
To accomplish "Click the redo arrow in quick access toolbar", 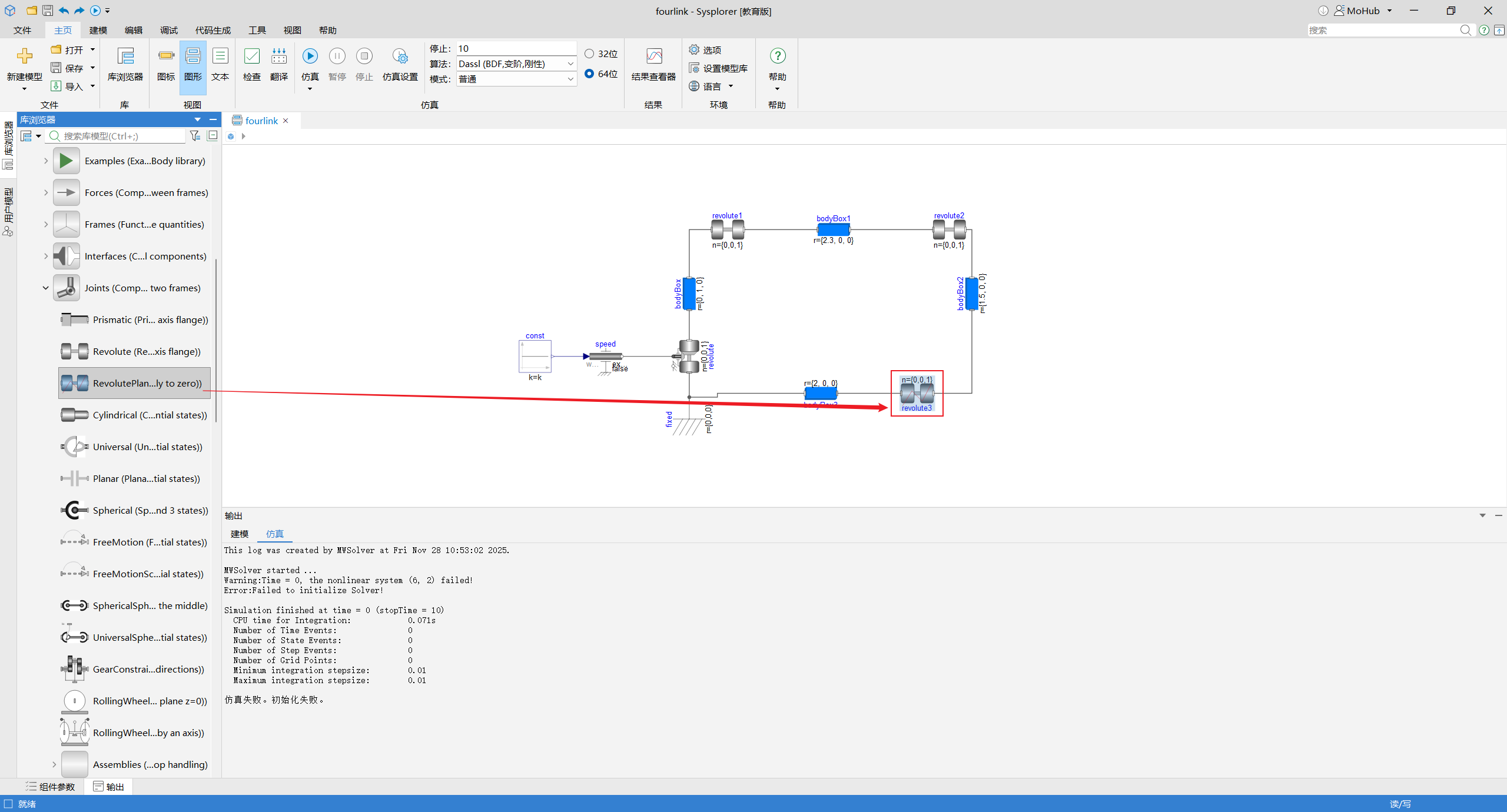I will coord(79,11).
